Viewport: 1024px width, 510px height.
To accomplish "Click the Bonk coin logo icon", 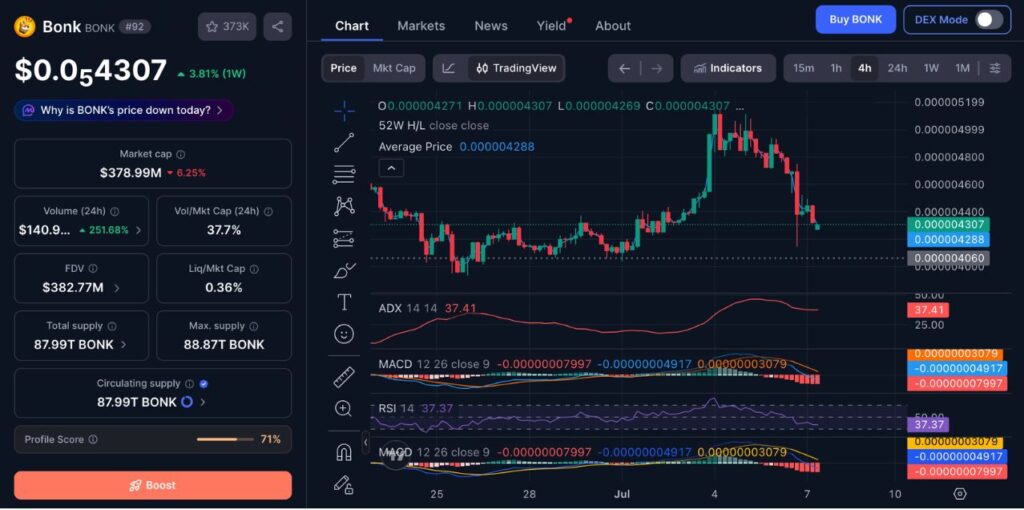I will point(25,26).
